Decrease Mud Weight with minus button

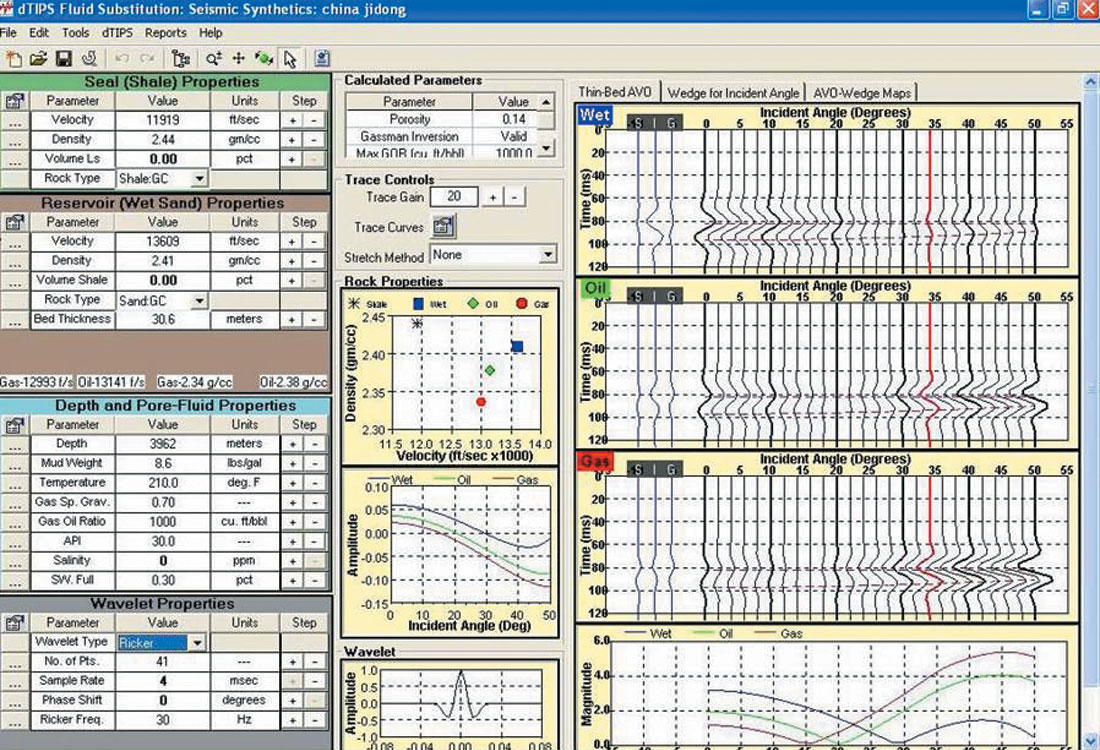pos(315,464)
